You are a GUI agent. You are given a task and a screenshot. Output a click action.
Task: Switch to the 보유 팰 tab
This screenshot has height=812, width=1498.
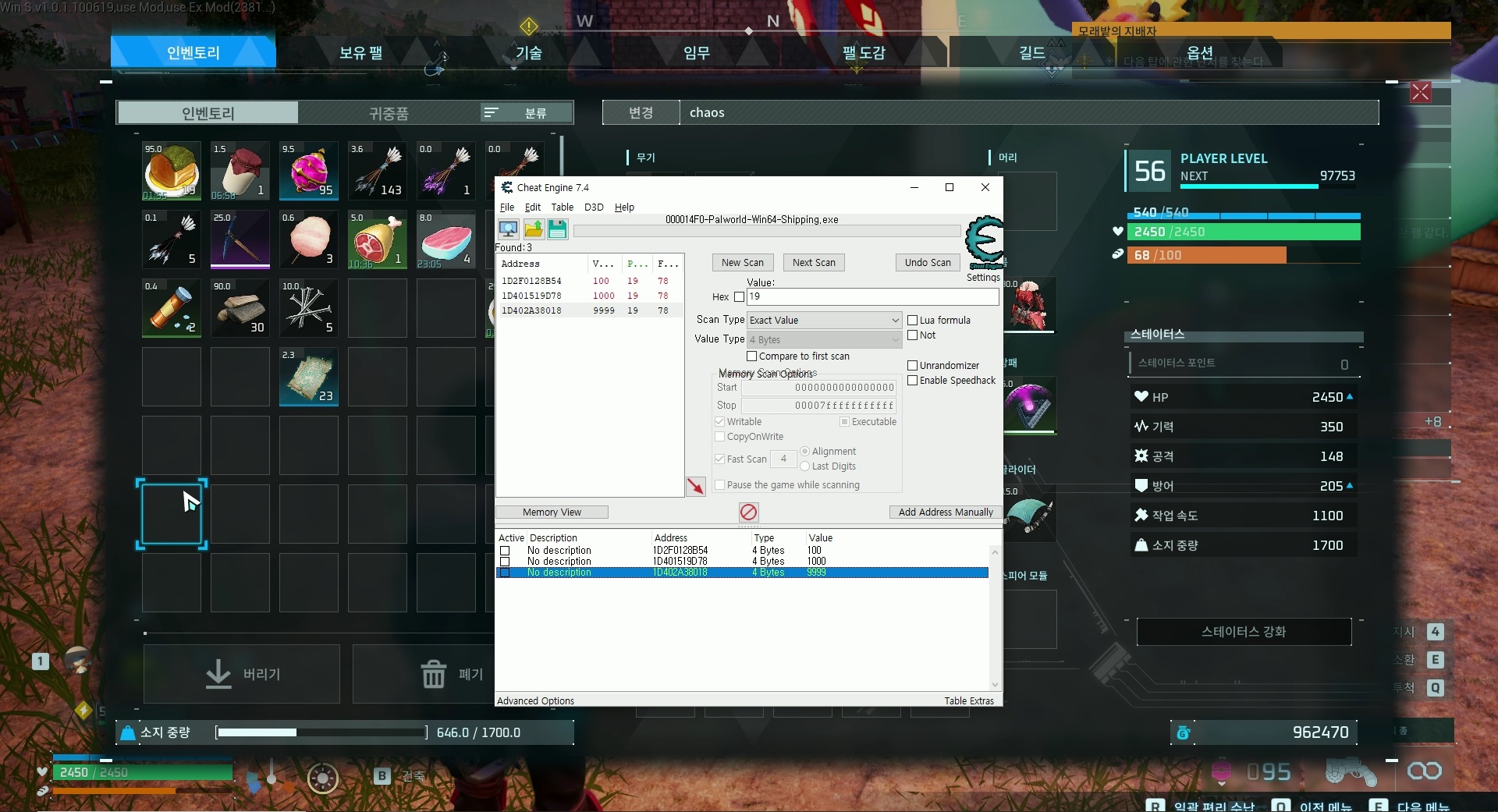point(360,52)
